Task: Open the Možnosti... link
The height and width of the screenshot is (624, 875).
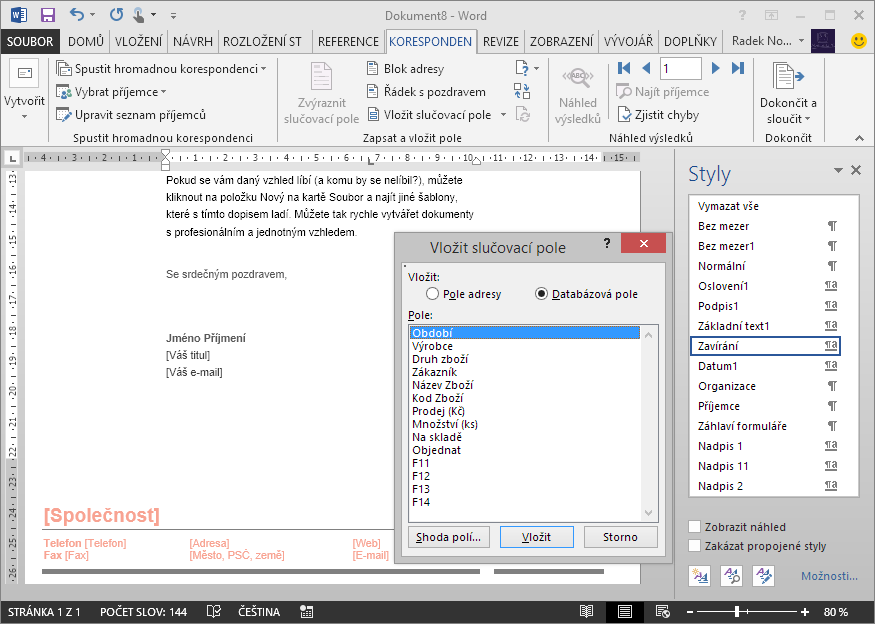Action: click(x=829, y=576)
